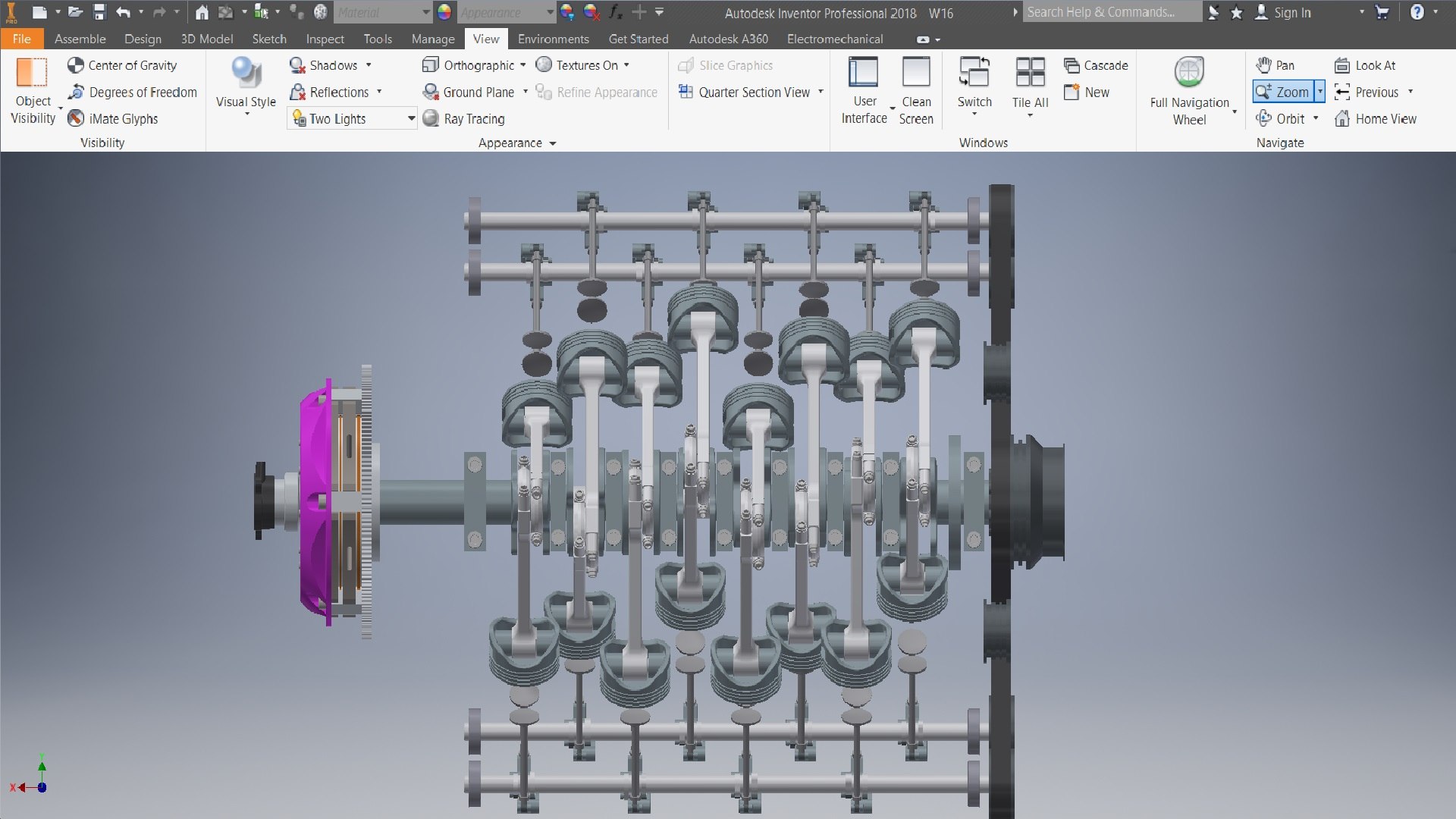
Task: Clear appearance overrides icon with red X
Action: pos(591,12)
